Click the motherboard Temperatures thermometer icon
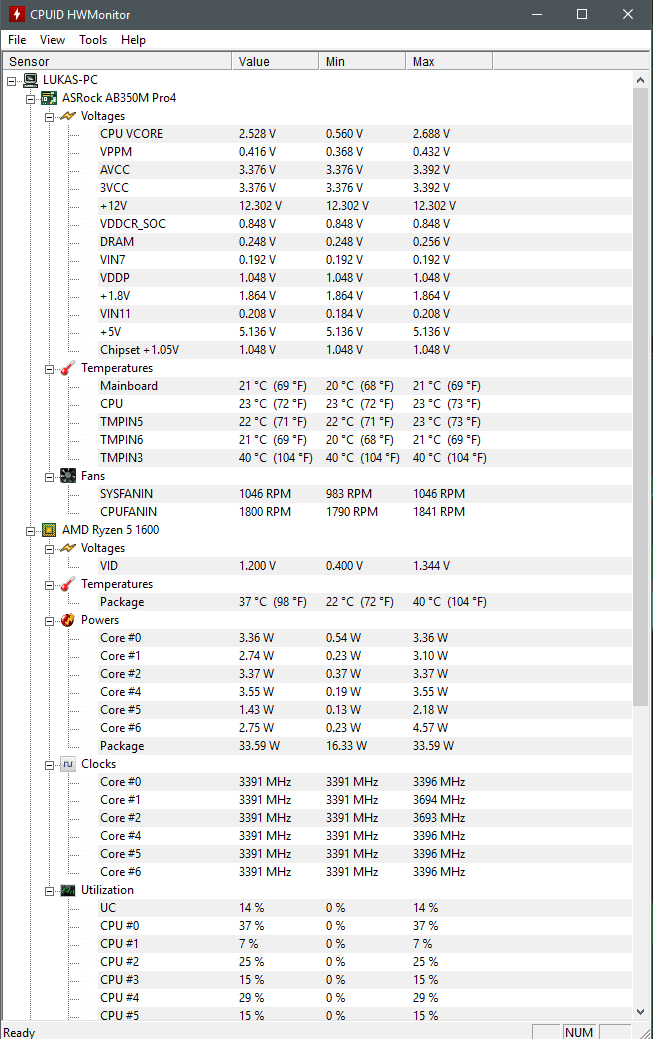The image size is (653, 1039). [68, 368]
